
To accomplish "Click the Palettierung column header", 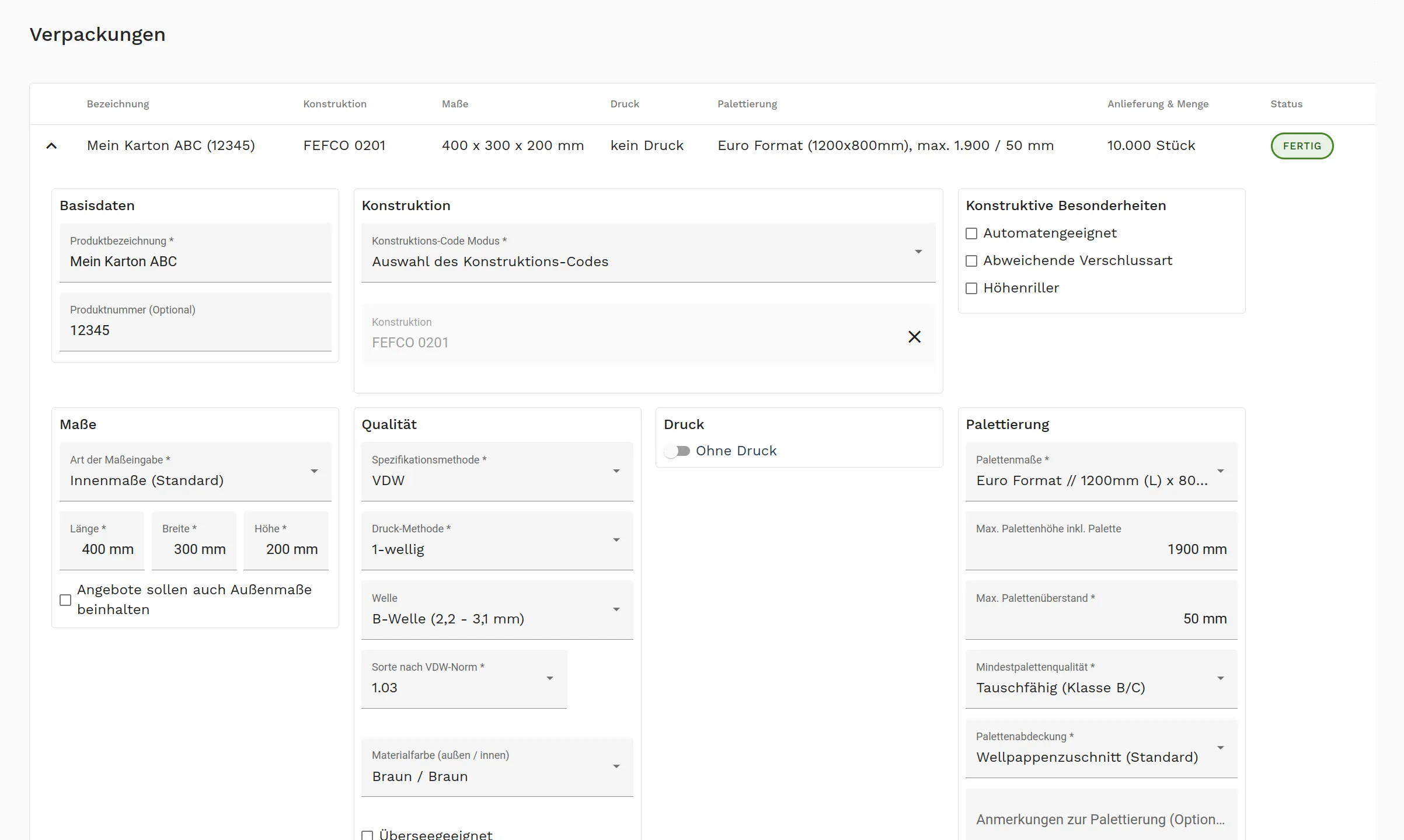I will (x=747, y=104).
